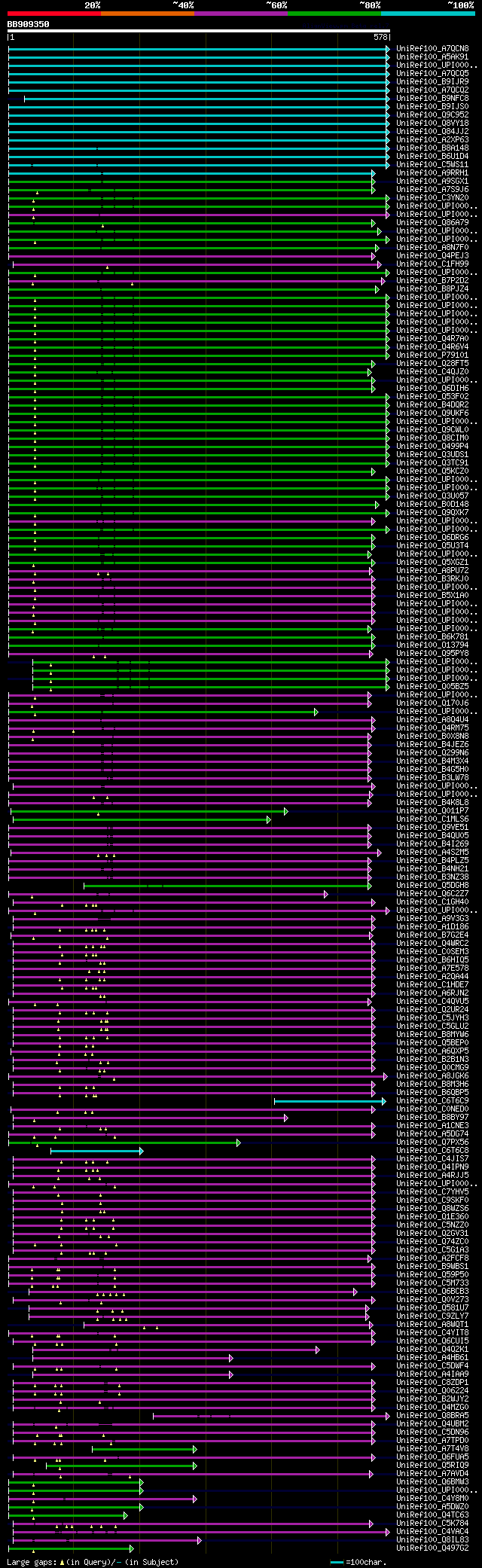The width and height of the screenshot is (482, 1568).
Task: Click the purple ~60% identity legend segment
Action: (x=241, y=13)
